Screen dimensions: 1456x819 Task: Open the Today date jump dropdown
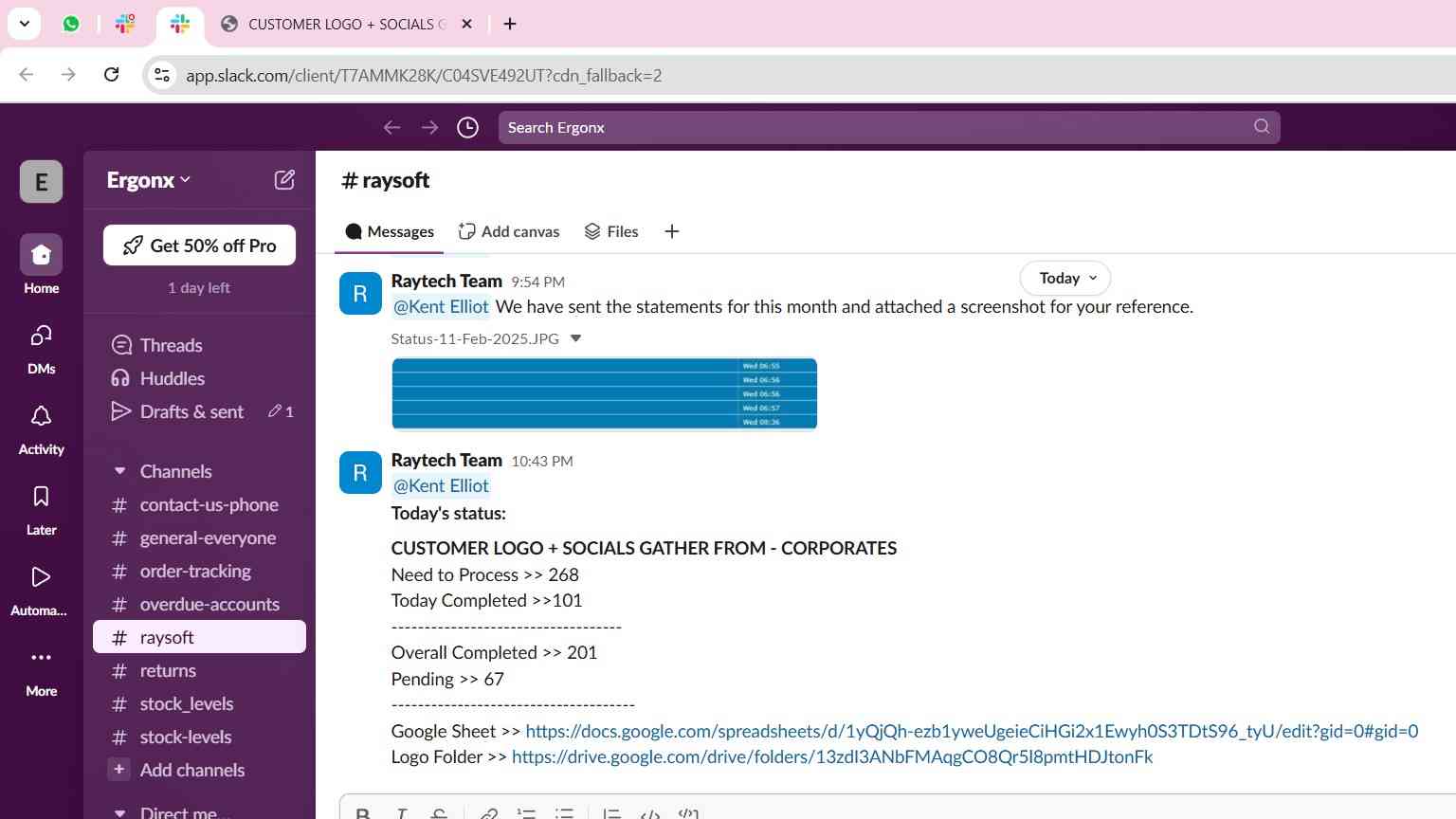1065,278
